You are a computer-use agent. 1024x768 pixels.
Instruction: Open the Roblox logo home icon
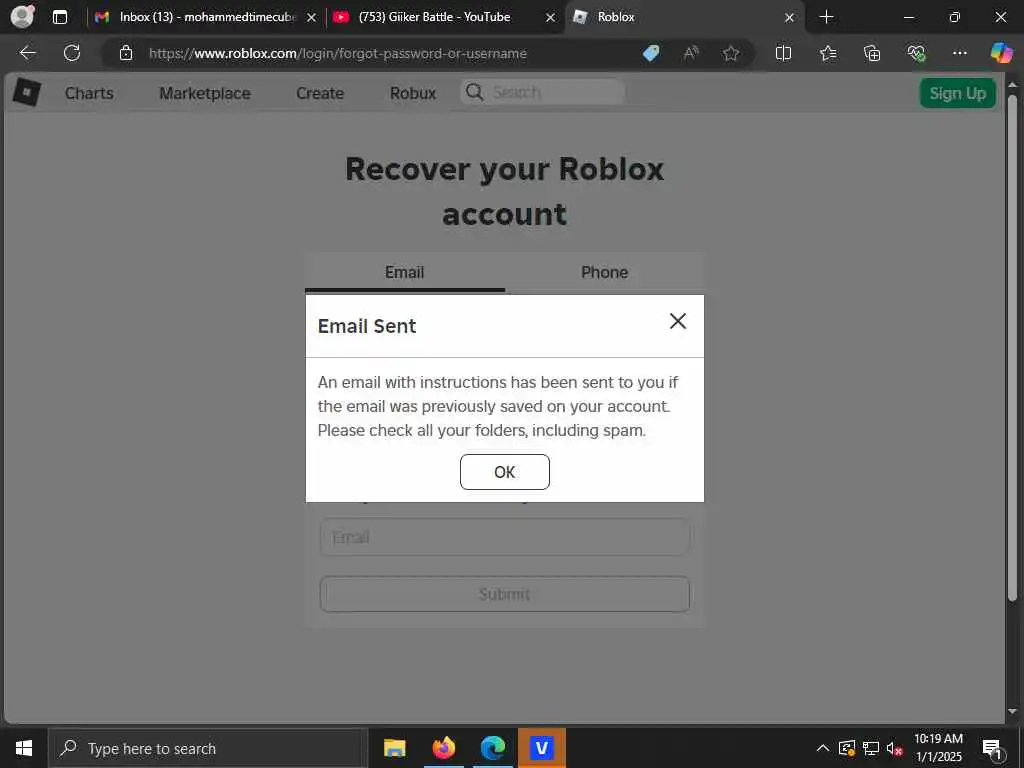pyautogui.click(x=27, y=93)
